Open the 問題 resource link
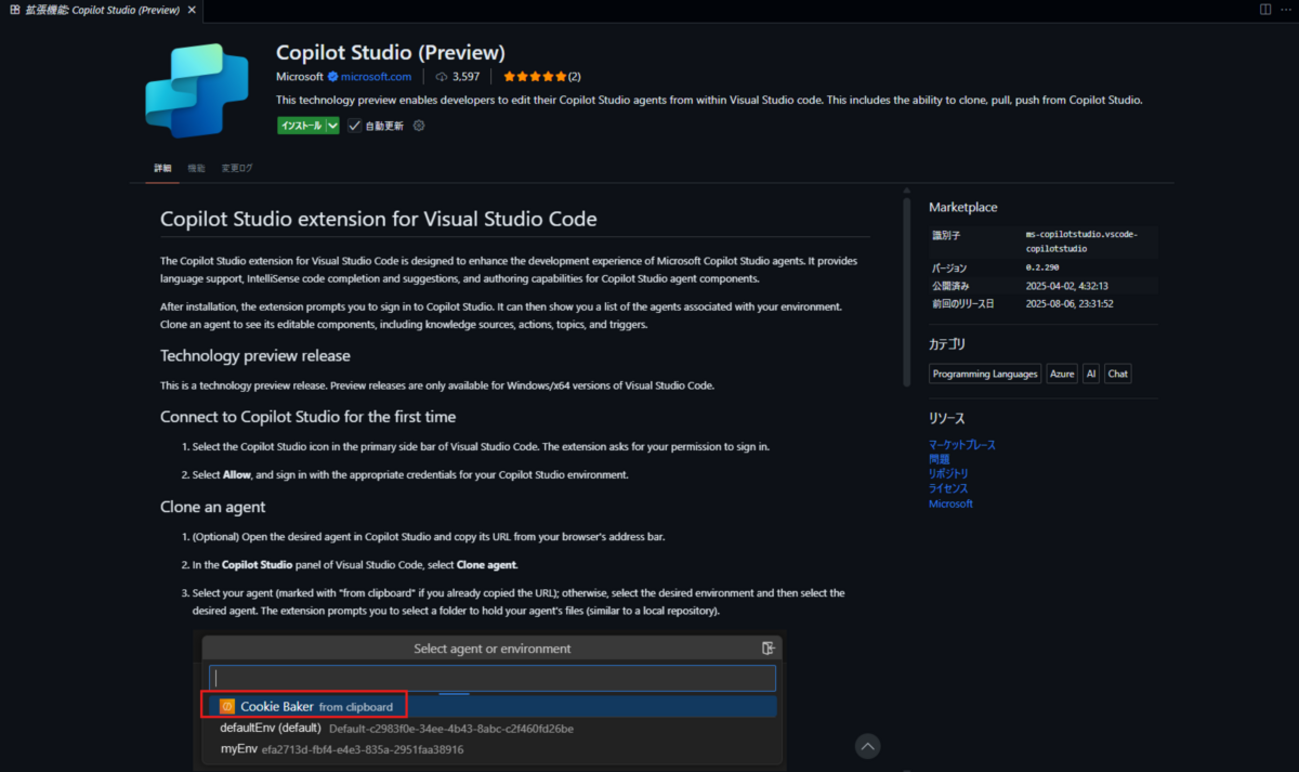 point(939,459)
